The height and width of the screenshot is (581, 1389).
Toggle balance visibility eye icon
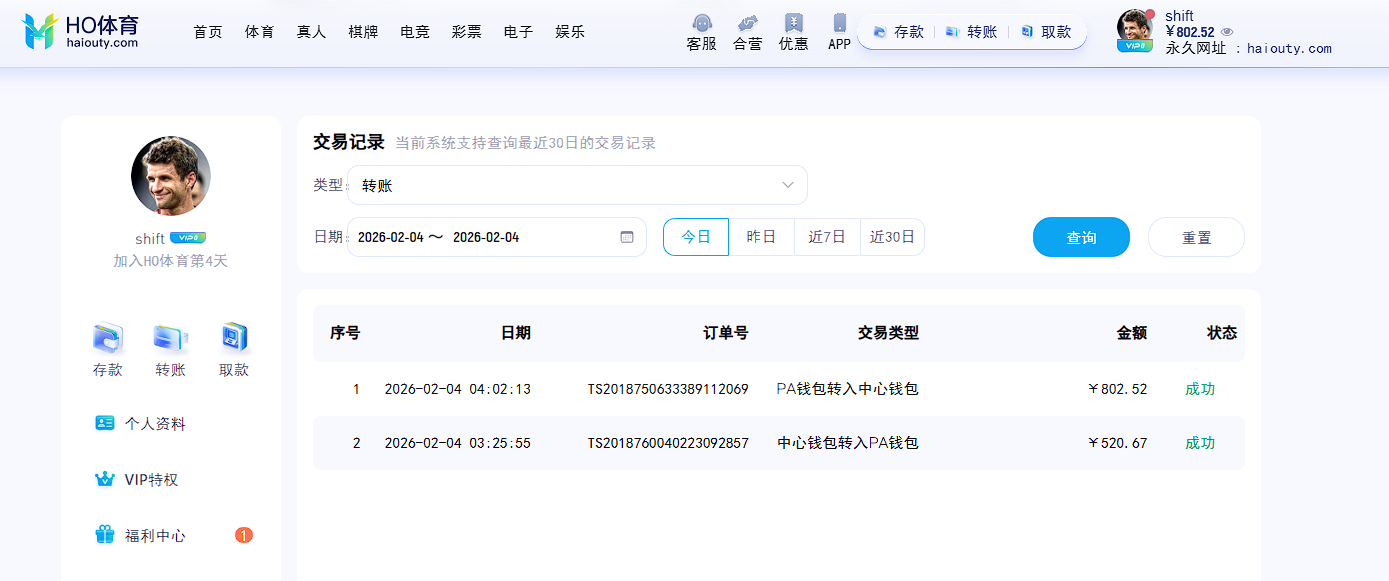pos(1227,32)
